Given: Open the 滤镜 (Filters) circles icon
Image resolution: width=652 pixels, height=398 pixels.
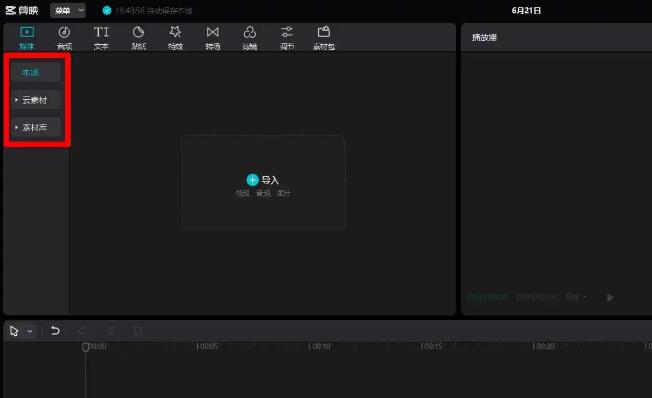Looking at the screenshot, I should 249,32.
